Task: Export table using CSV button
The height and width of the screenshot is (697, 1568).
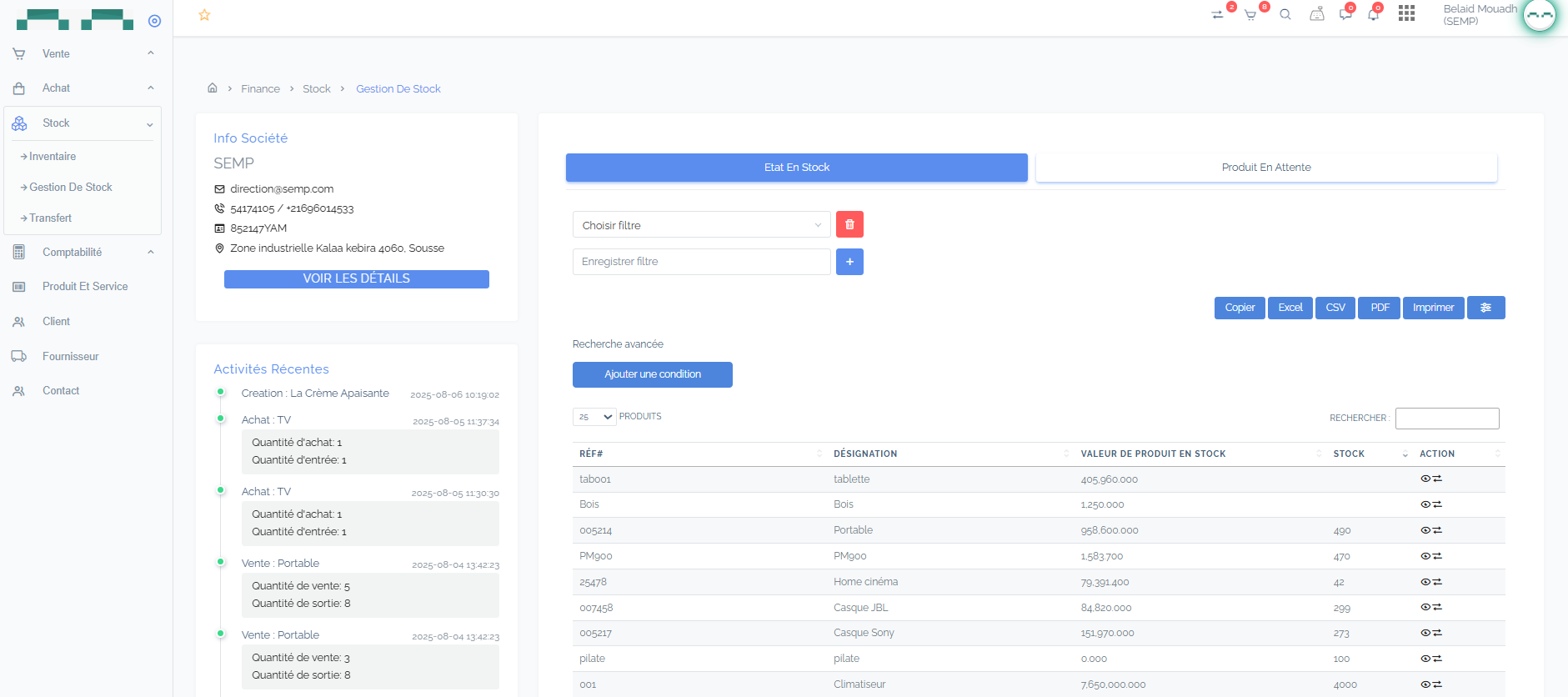Action: tap(1335, 308)
